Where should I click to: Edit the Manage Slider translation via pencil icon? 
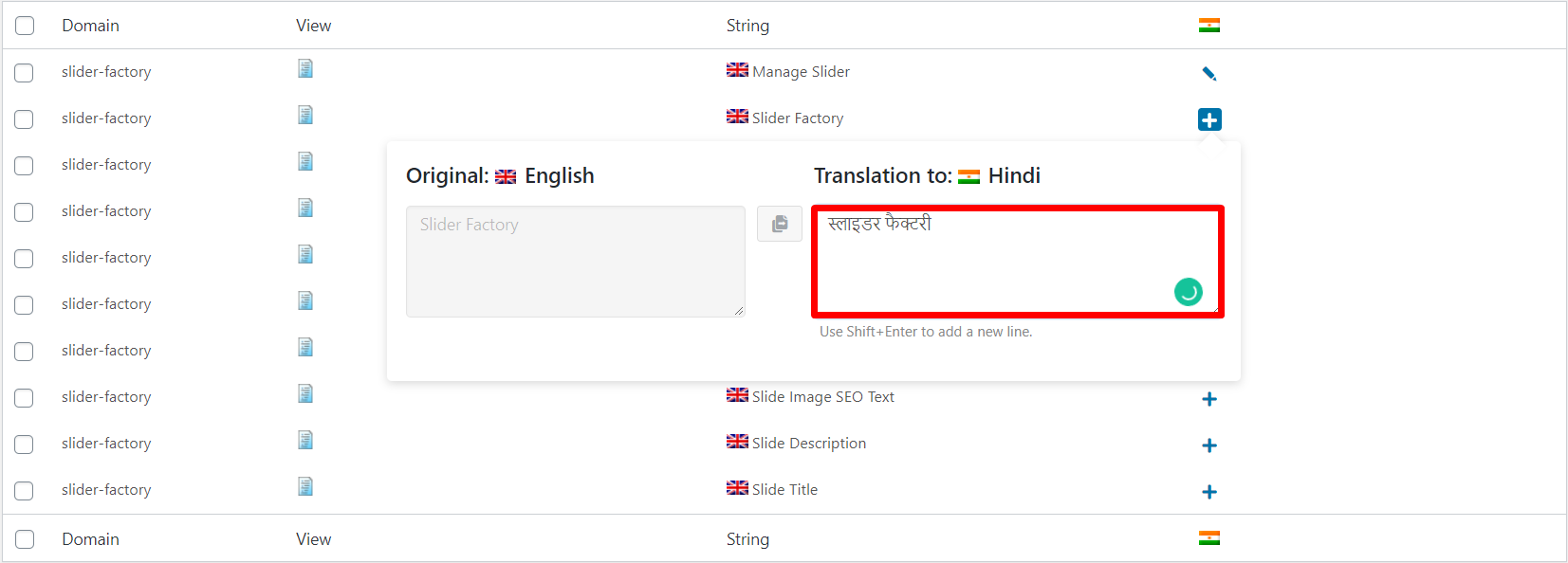1209,73
